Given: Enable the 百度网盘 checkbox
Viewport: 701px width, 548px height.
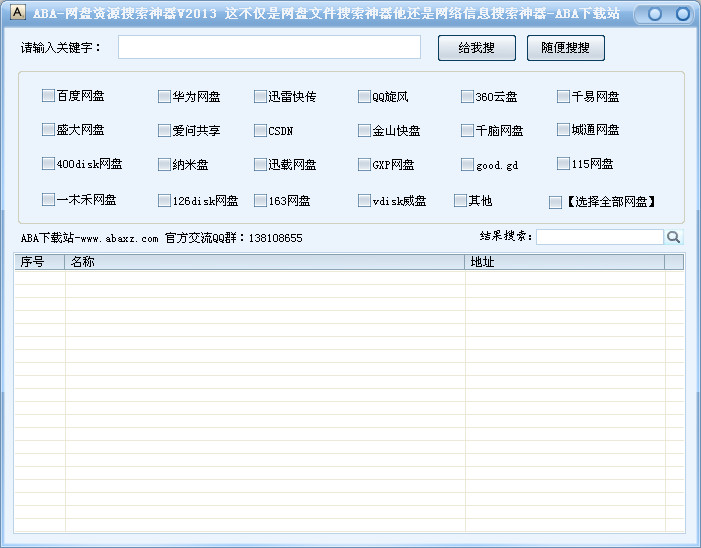Looking at the screenshot, I should click(48, 95).
